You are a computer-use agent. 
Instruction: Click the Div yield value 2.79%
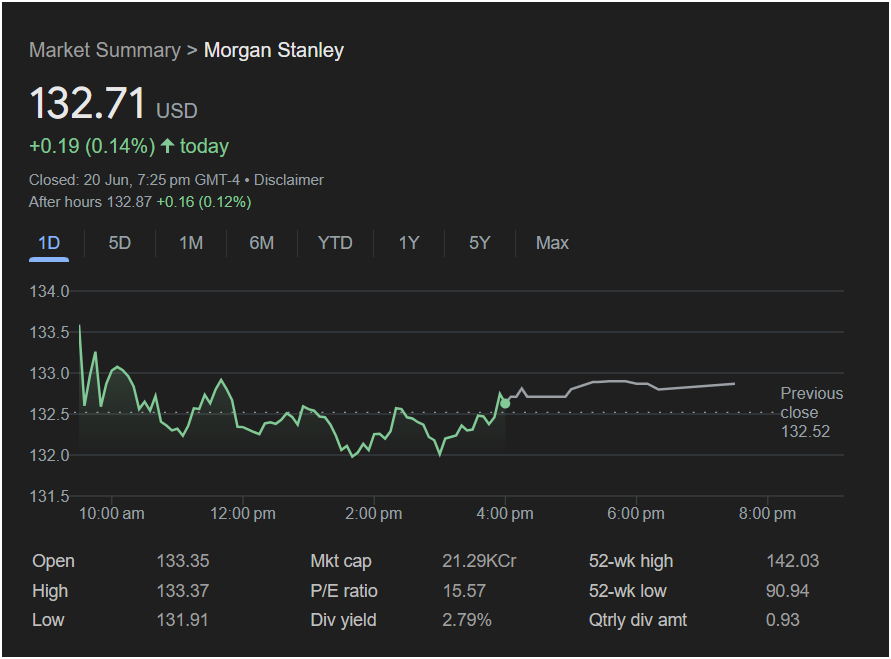467,620
